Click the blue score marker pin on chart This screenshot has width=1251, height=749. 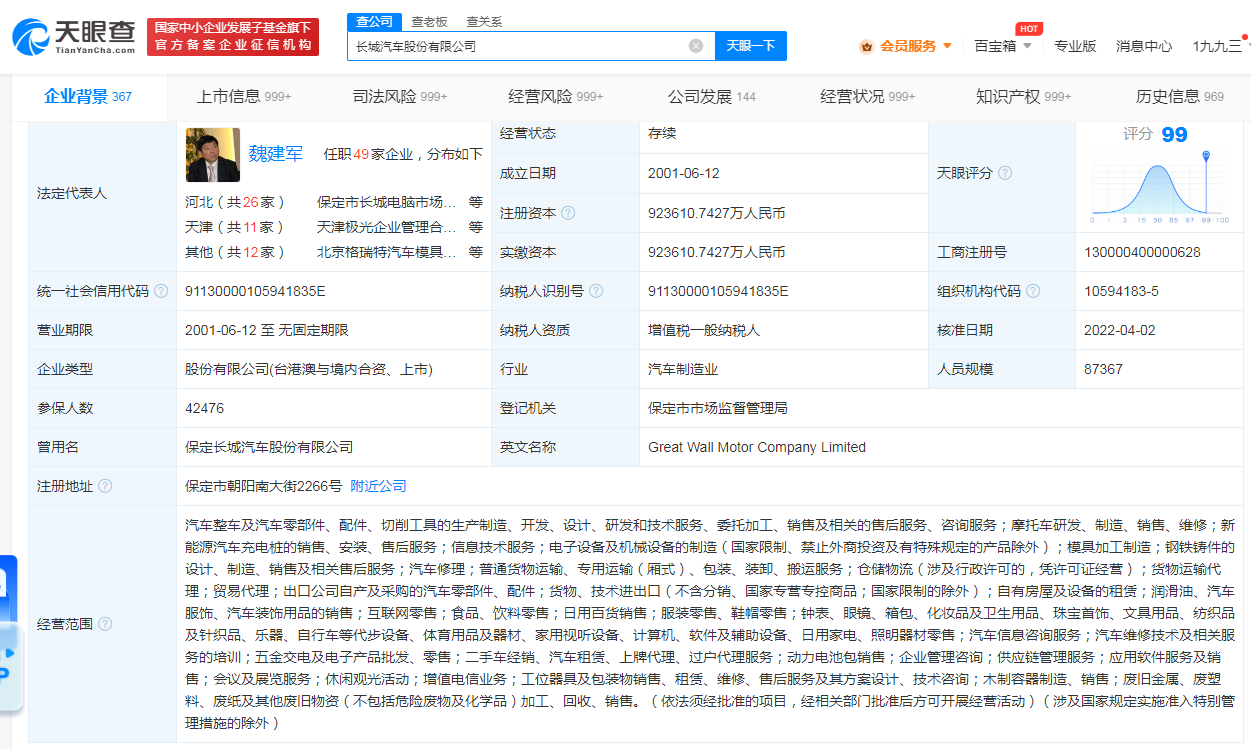tap(1207, 156)
